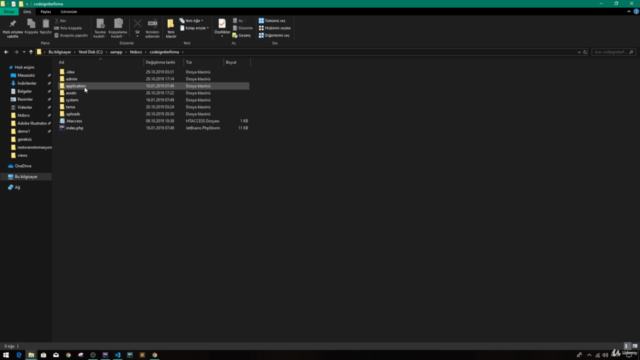Image resolution: width=640 pixels, height=360 pixels.
Task: Open restoranotomasyon folder in sidebar
Action: [34, 147]
